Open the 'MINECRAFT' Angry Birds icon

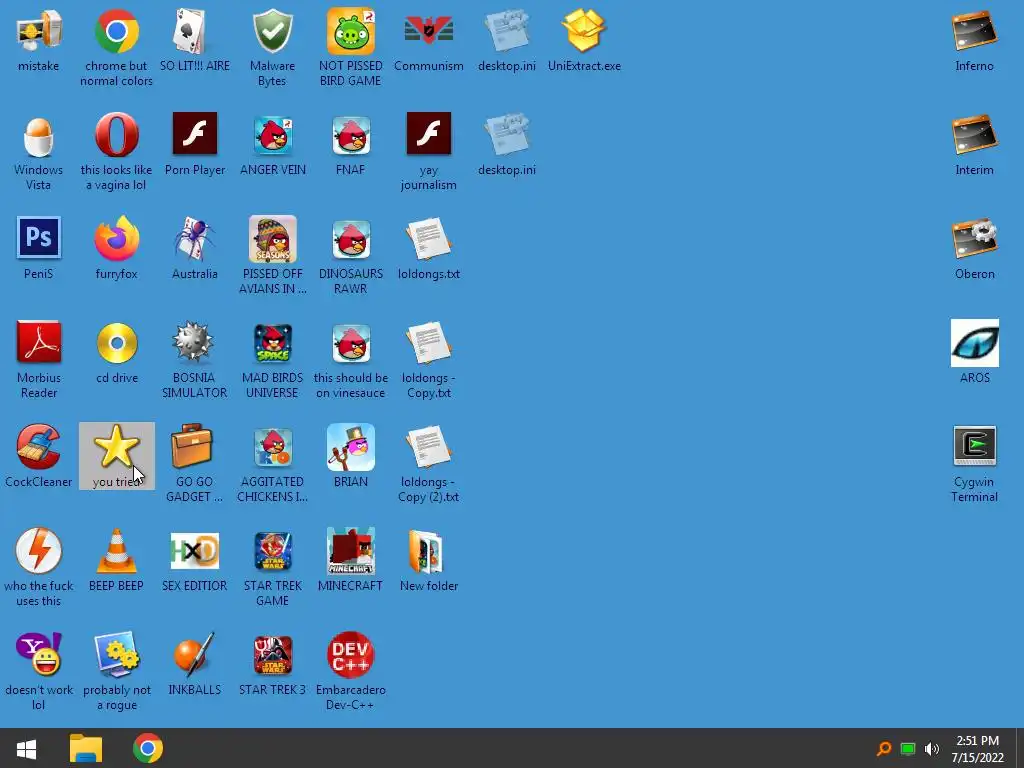tap(351, 551)
